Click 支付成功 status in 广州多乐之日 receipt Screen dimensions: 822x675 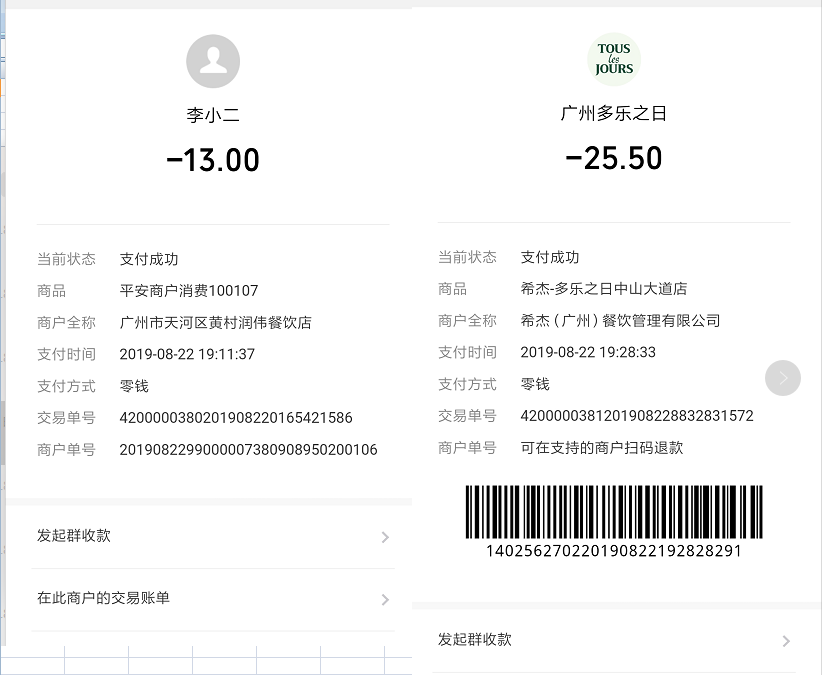[x=550, y=257]
